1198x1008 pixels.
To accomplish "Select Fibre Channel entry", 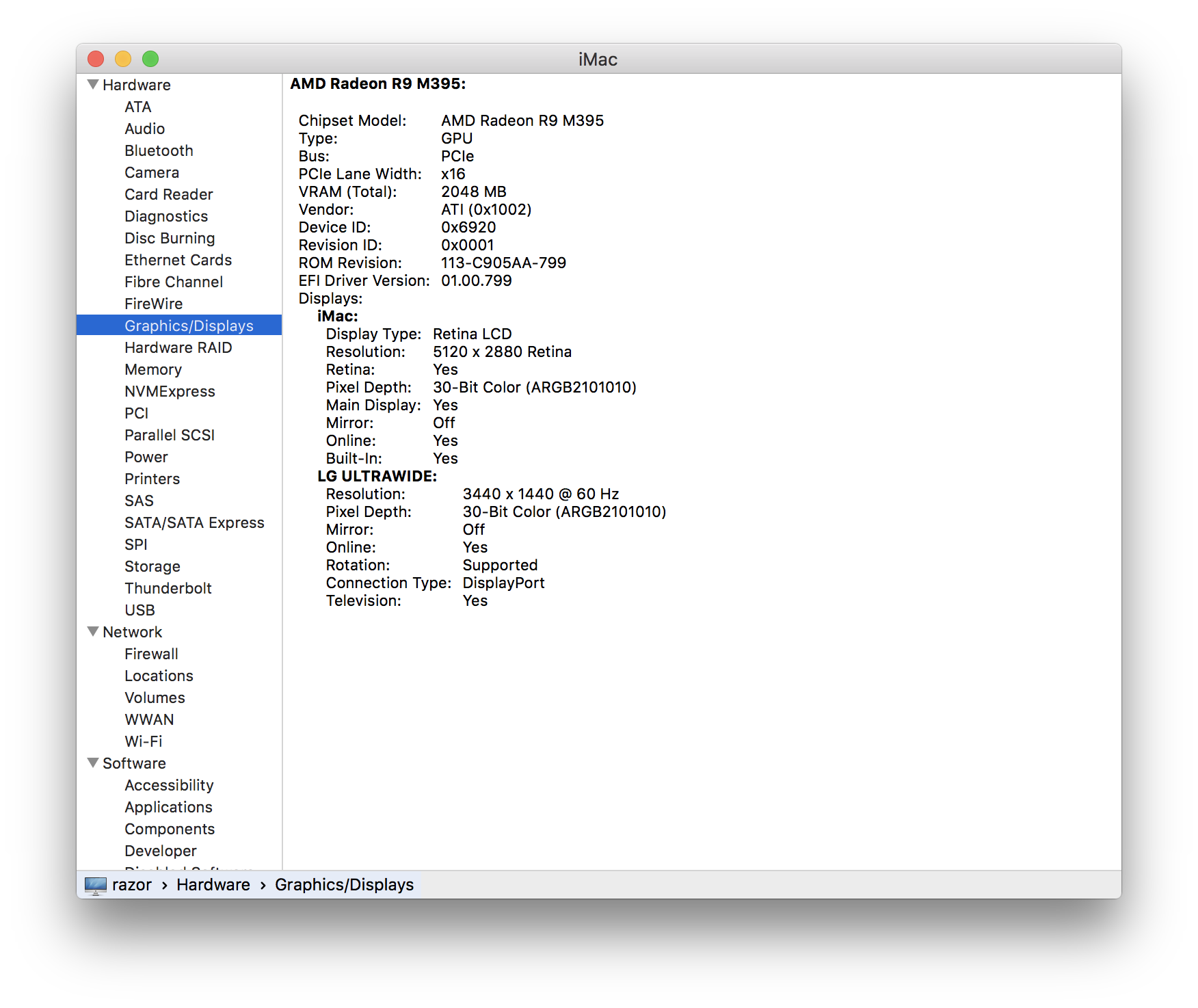I will coord(174,282).
